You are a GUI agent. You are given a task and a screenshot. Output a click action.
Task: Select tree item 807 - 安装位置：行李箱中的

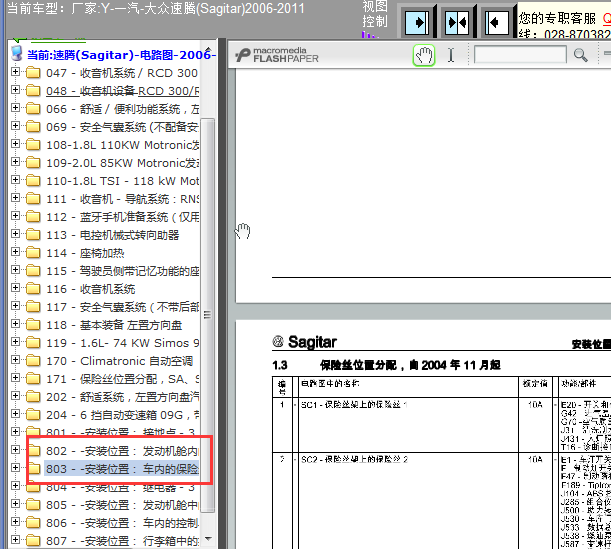[x=122, y=541]
